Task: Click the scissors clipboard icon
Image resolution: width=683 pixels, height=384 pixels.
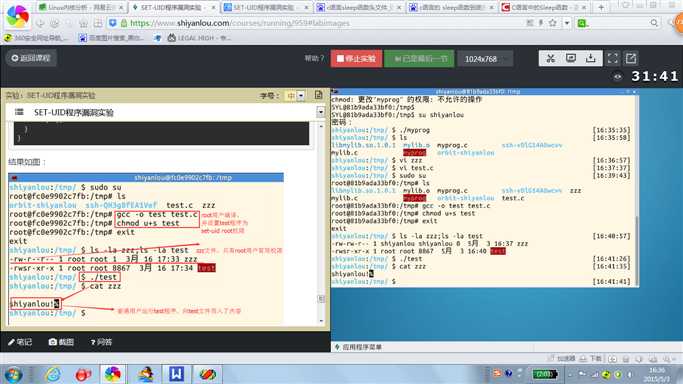Action: tap(550, 58)
